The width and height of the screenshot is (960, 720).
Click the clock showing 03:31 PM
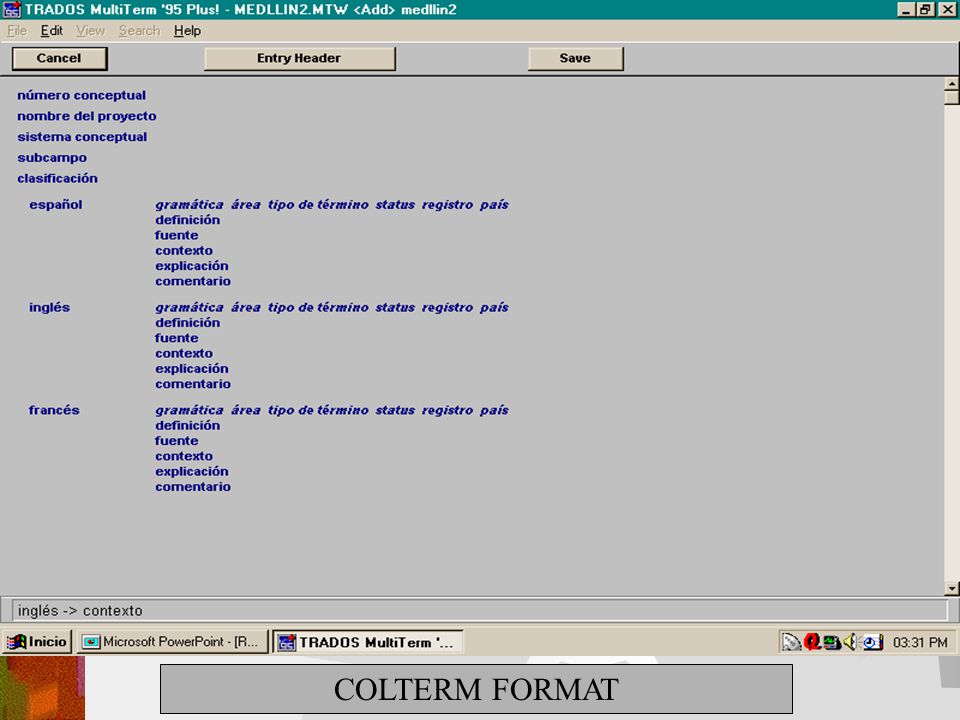920,642
